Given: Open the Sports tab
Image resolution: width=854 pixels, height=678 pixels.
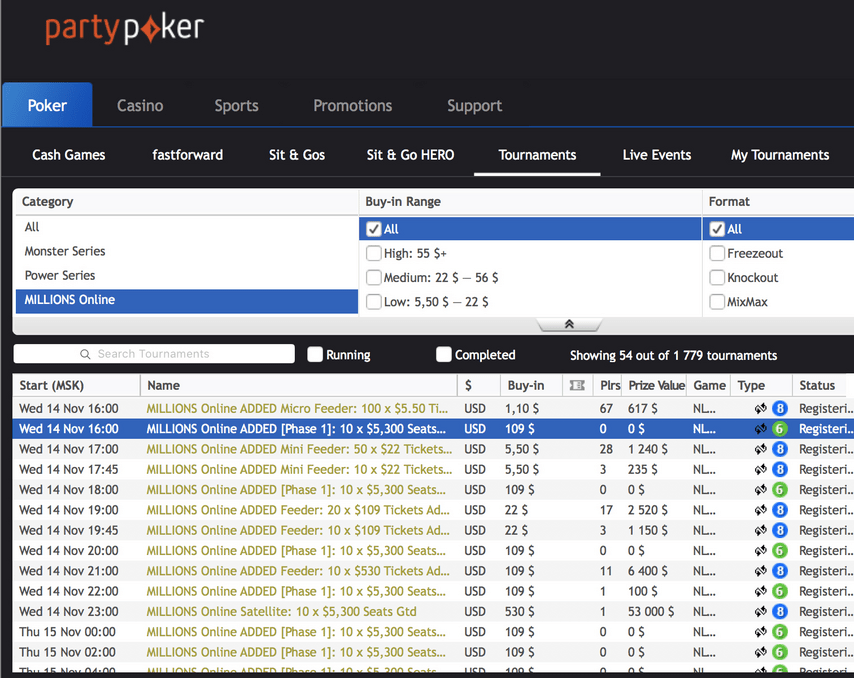Looking at the screenshot, I should (x=236, y=106).
